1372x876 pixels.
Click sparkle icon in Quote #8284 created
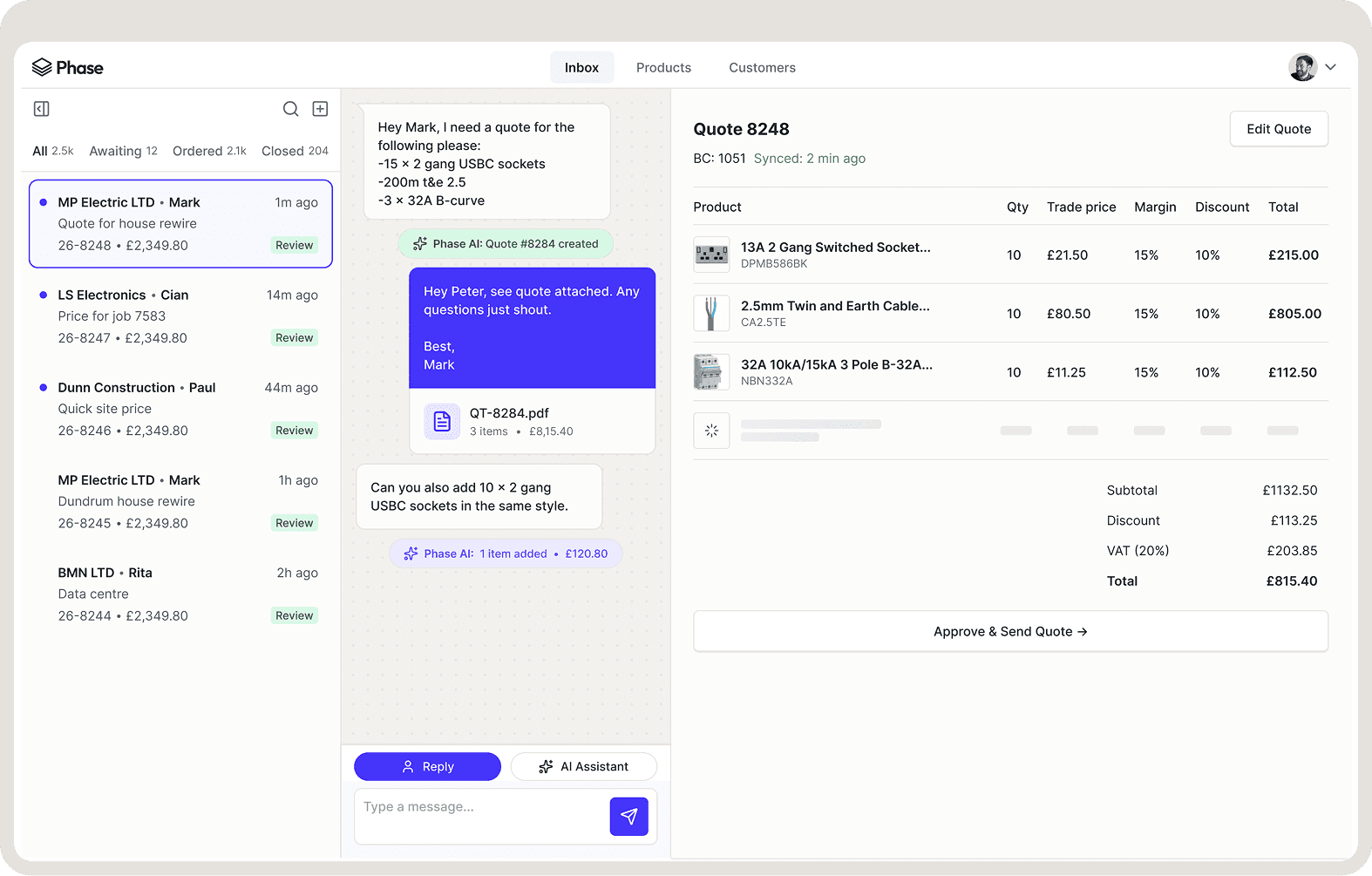[420, 244]
